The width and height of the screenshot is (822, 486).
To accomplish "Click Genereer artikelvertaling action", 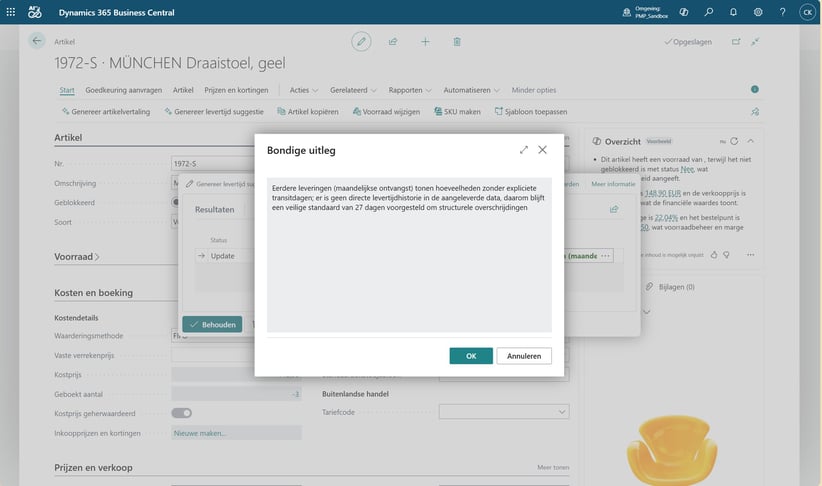I will pos(106,112).
